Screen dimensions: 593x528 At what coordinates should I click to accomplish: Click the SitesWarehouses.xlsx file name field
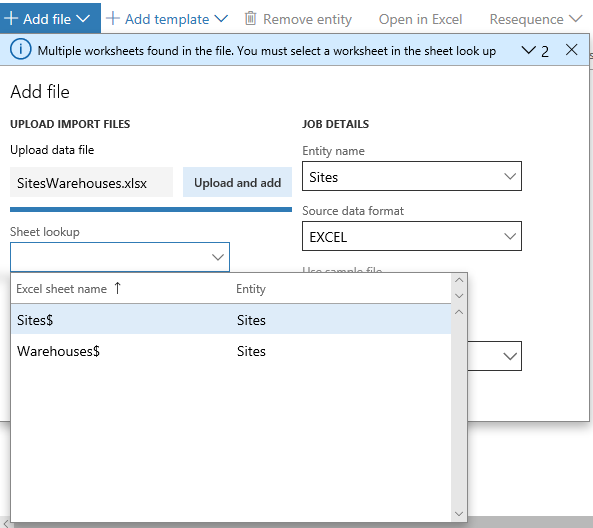91,182
